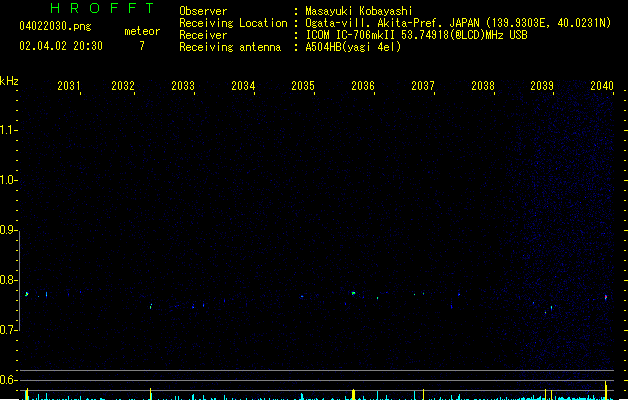
Task: Click the 1.0 kHz axis label
Action: coord(8,180)
